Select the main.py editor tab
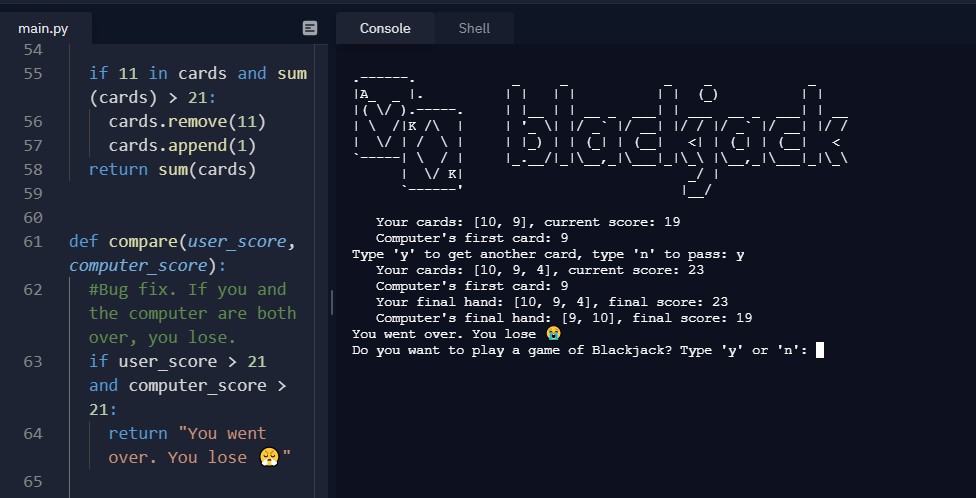The image size is (976, 498). coord(44,29)
